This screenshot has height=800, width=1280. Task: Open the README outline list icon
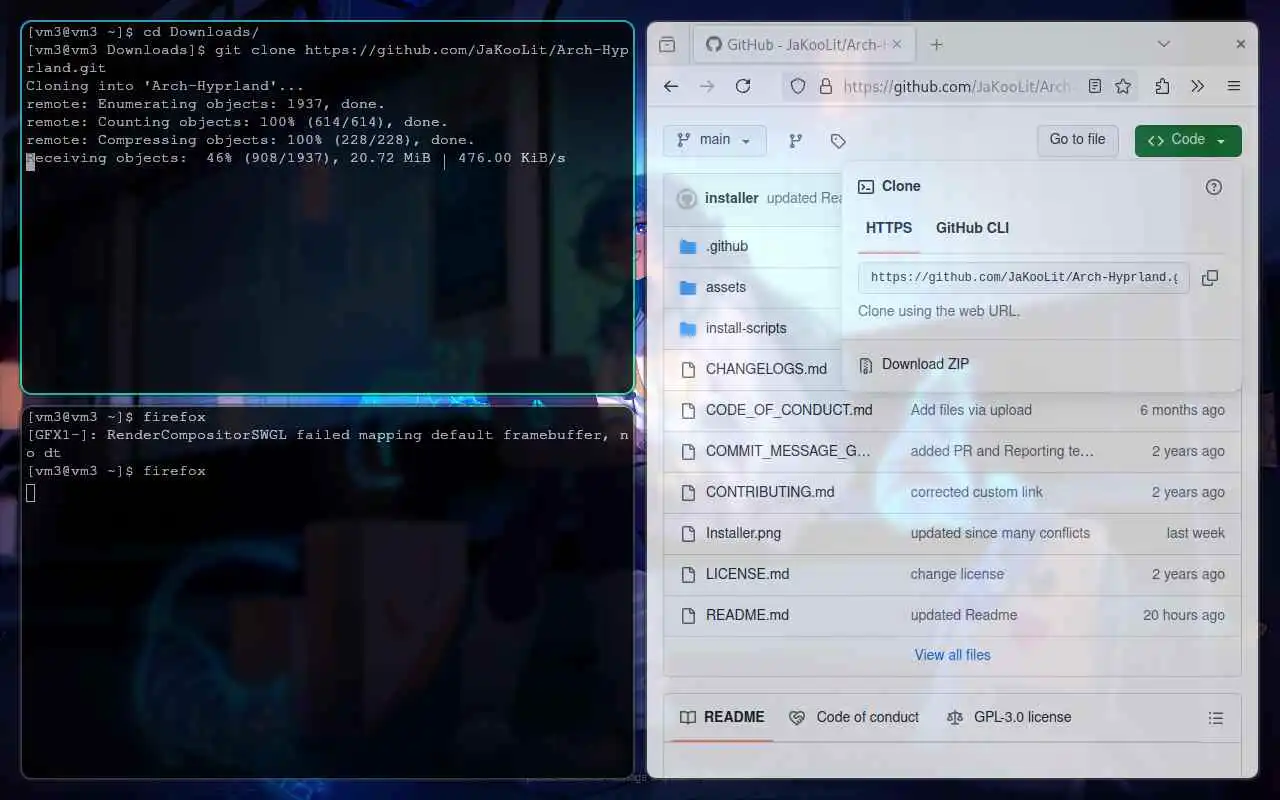(x=1216, y=718)
